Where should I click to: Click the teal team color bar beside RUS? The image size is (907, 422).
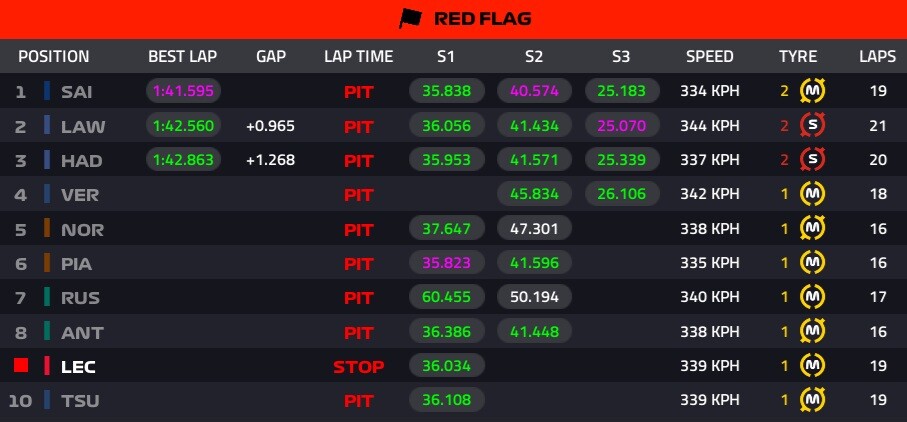[x=47, y=297]
